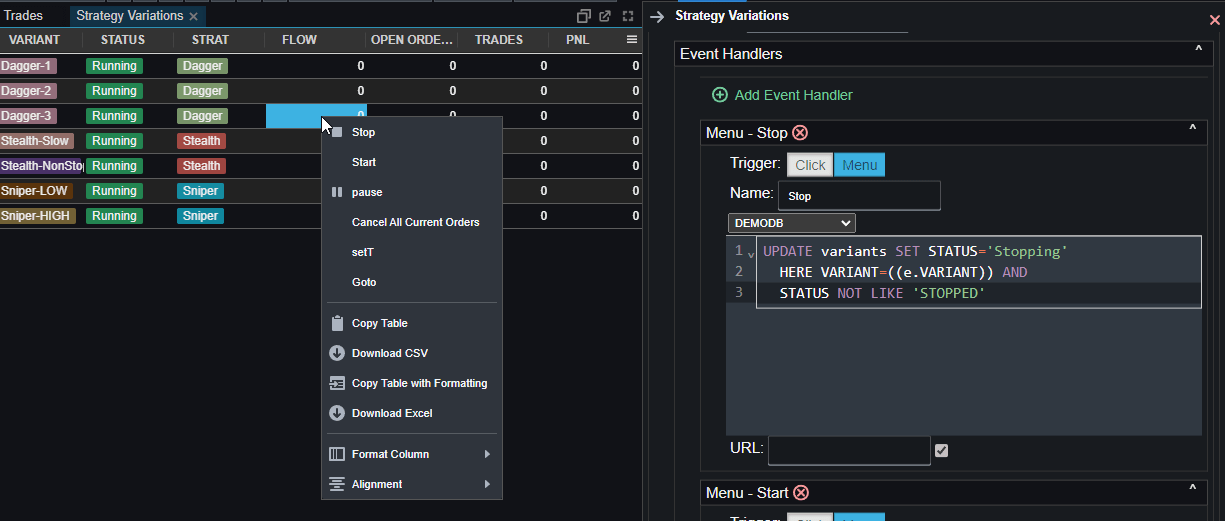Click the Alignment lines icon
This screenshot has height=521, width=1225.
(x=337, y=484)
